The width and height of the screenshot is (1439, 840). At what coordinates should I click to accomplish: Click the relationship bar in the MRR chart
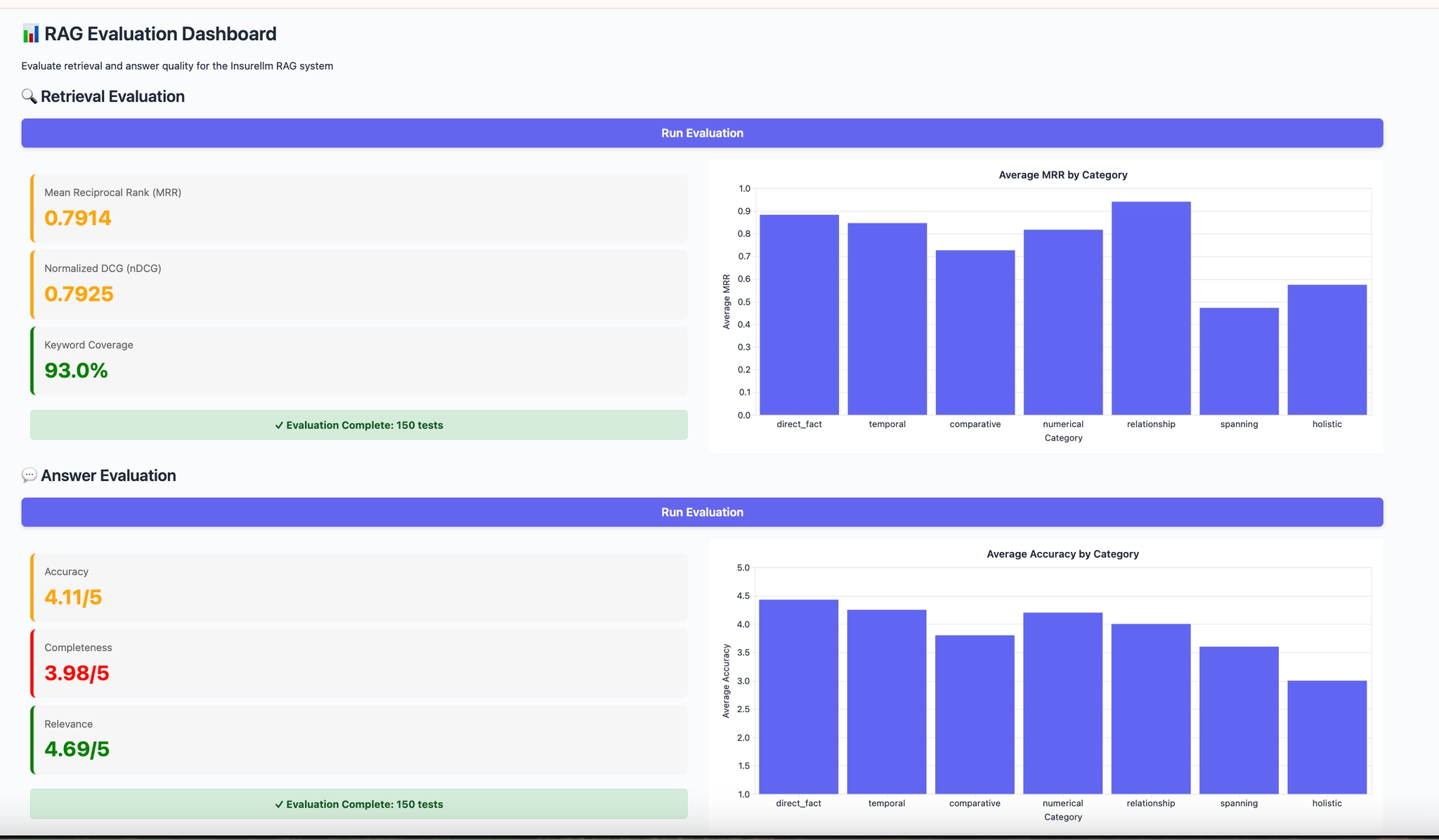click(x=1151, y=308)
